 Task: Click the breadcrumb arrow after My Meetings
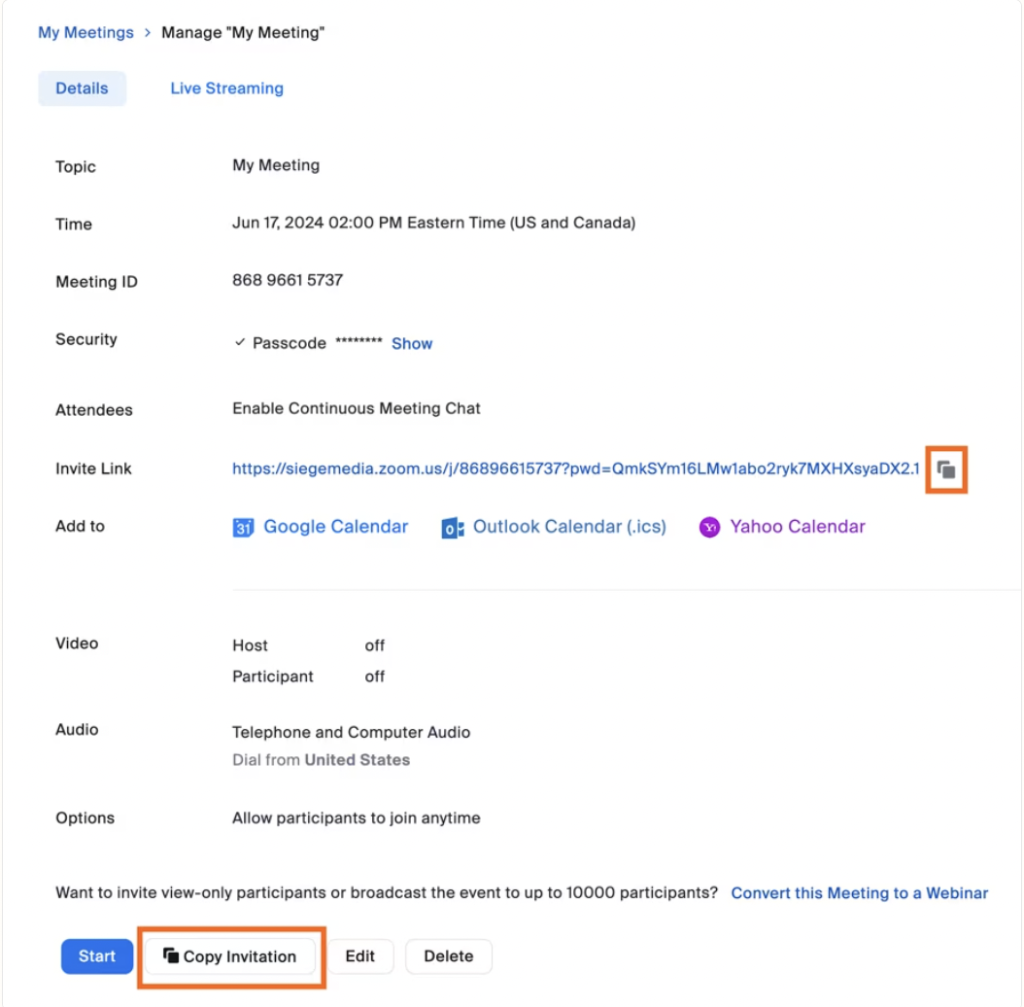pos(148,33)
